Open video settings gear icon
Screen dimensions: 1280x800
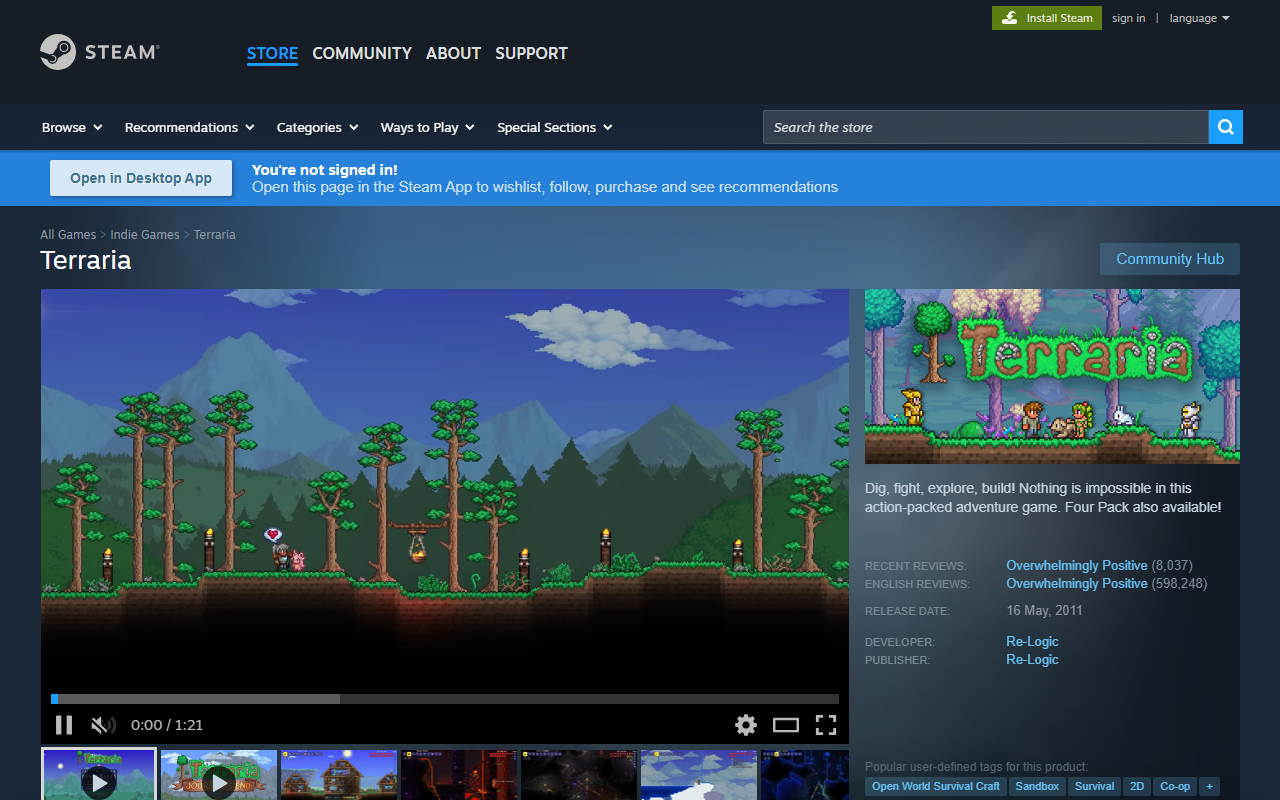746,725
